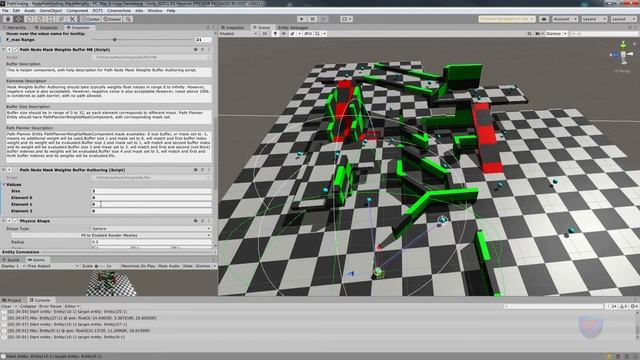Switch to the Hierarchy tab
Image resolution: width=640 pixels, height=360 pixels.
point(16,28)
